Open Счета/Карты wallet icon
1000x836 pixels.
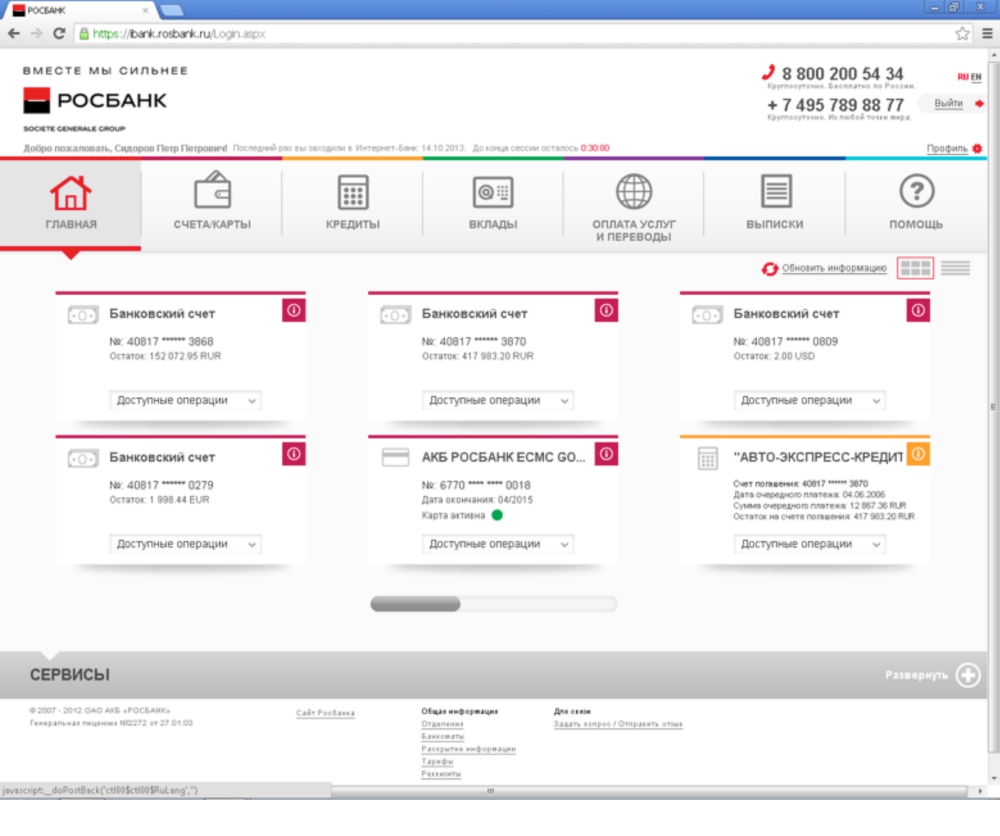coord(212,189)
